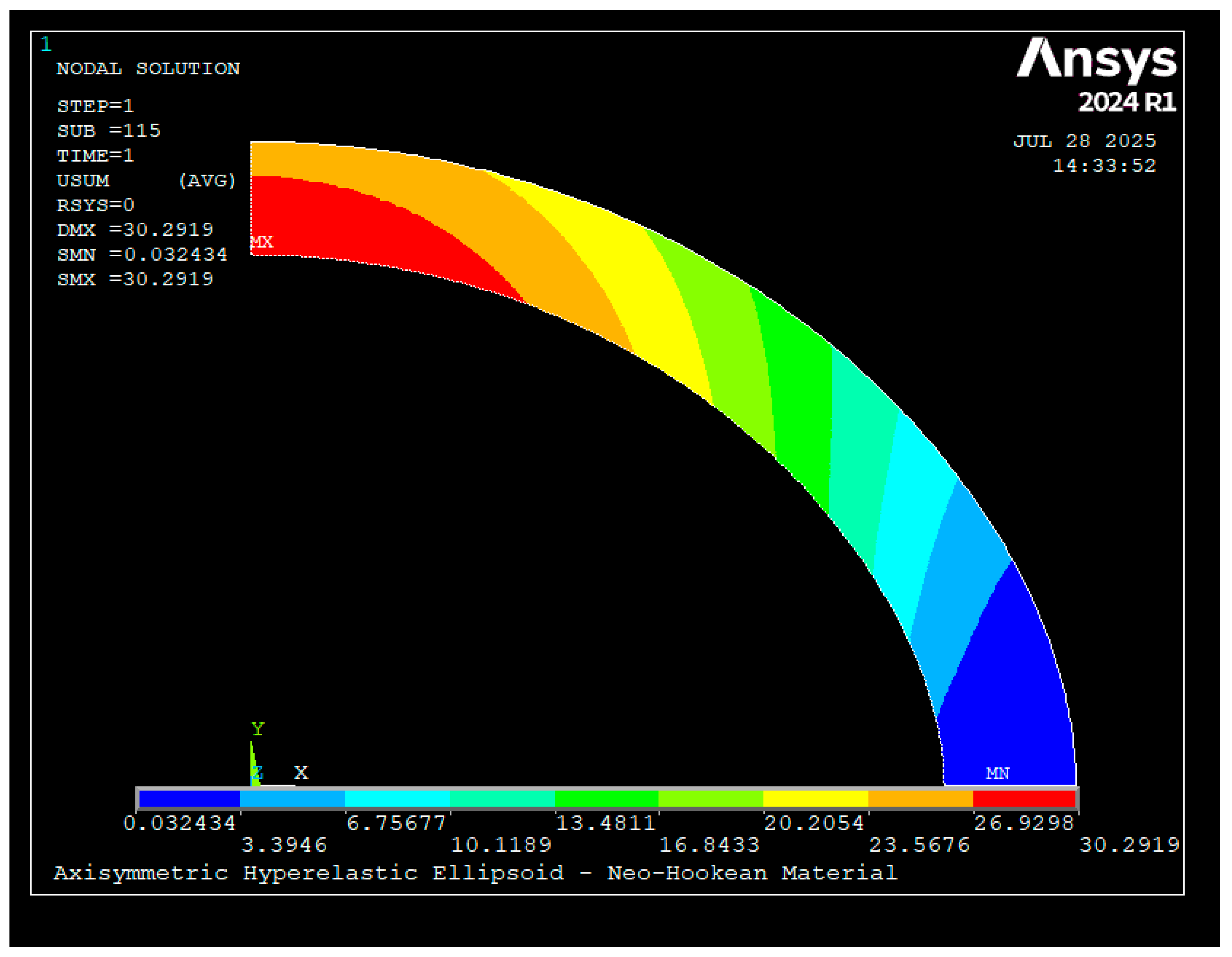The height and width of the screenshot is (957, 1232).
Task: Select the dark blue legend swatch
Action: [x=189, y=799]
